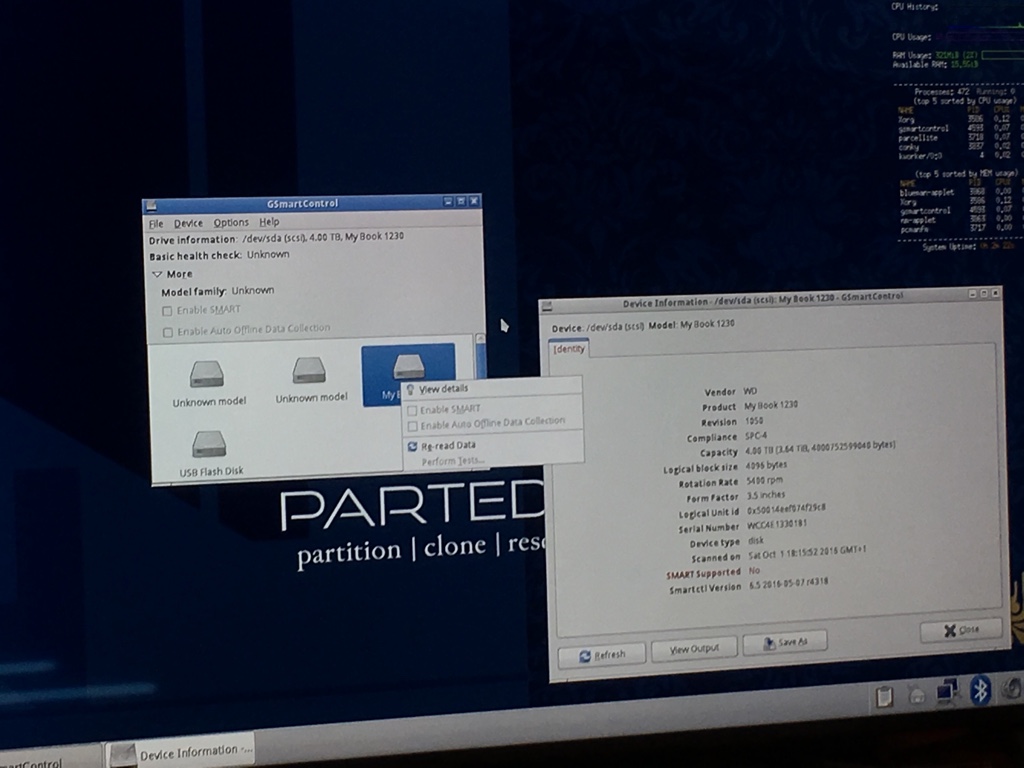This screenshot has width=1024, height=768.
Task: Click the Vendor WD value
Action: (x=750, y=391)
